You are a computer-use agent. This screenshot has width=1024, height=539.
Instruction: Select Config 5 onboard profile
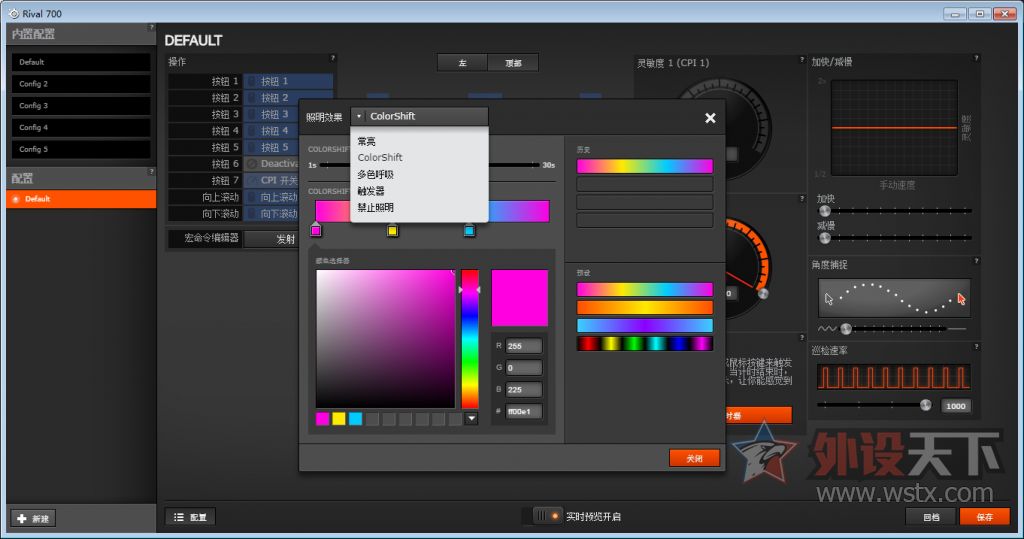coord(81,149)
